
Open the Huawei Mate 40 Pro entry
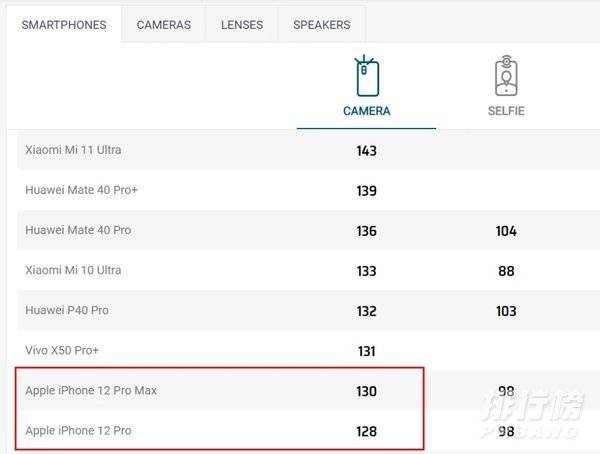[x=78, y=230]
